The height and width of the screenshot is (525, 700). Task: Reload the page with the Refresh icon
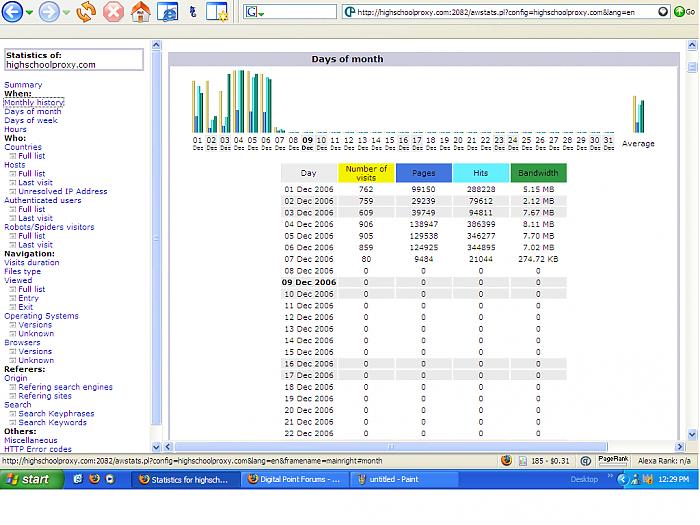coord(87,12)
